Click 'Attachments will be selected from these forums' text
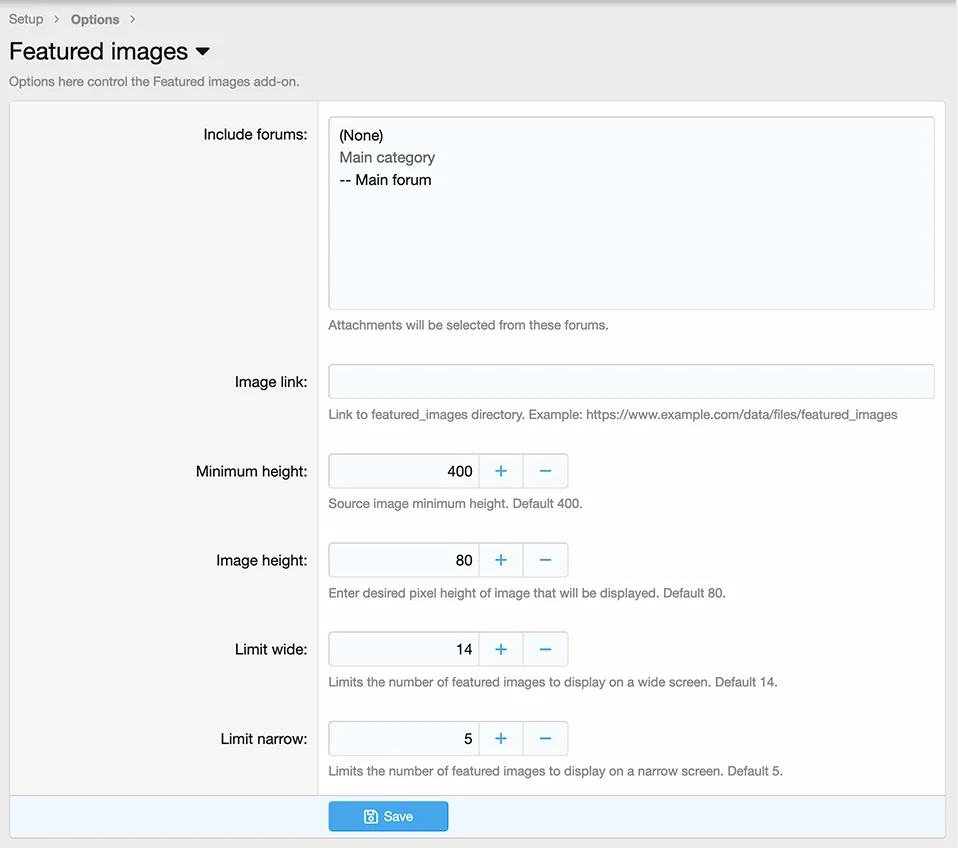This screenshot has height=848, width=958. [468, 325]
